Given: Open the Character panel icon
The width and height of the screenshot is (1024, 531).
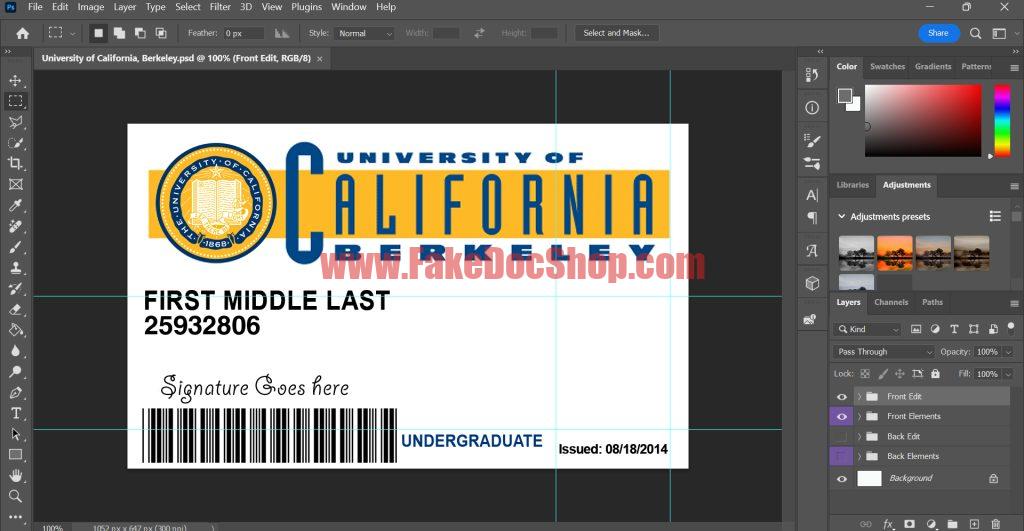Looking at the screenshot, I should tap(812, 195).
